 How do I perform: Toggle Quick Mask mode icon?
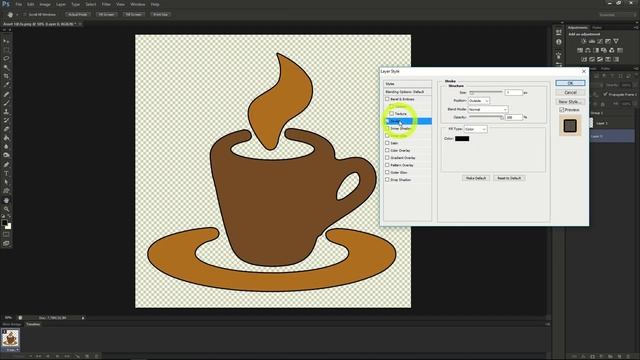click(6, 235)
